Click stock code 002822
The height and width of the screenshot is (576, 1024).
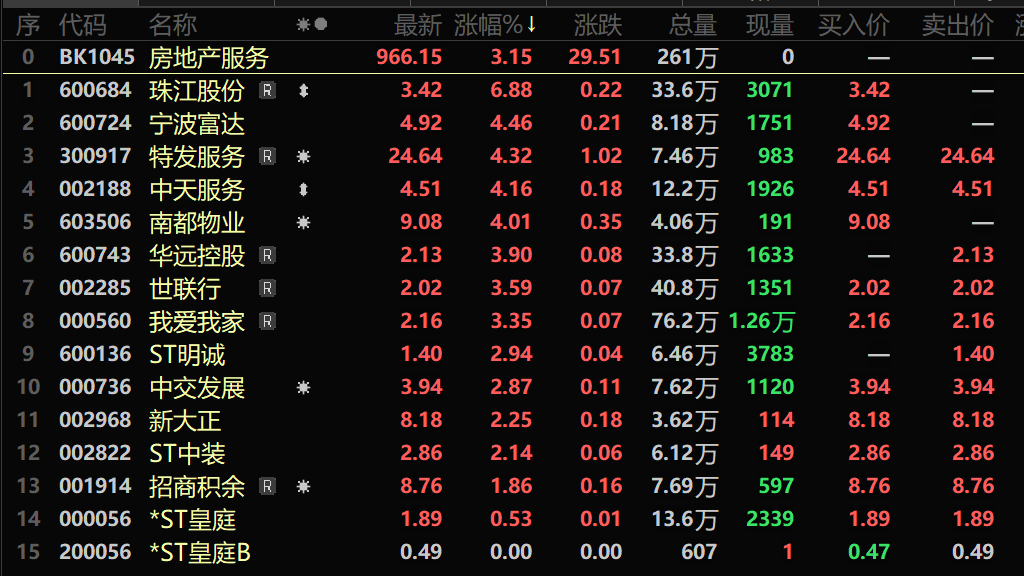pyautogui.click(x=95, y=453)
